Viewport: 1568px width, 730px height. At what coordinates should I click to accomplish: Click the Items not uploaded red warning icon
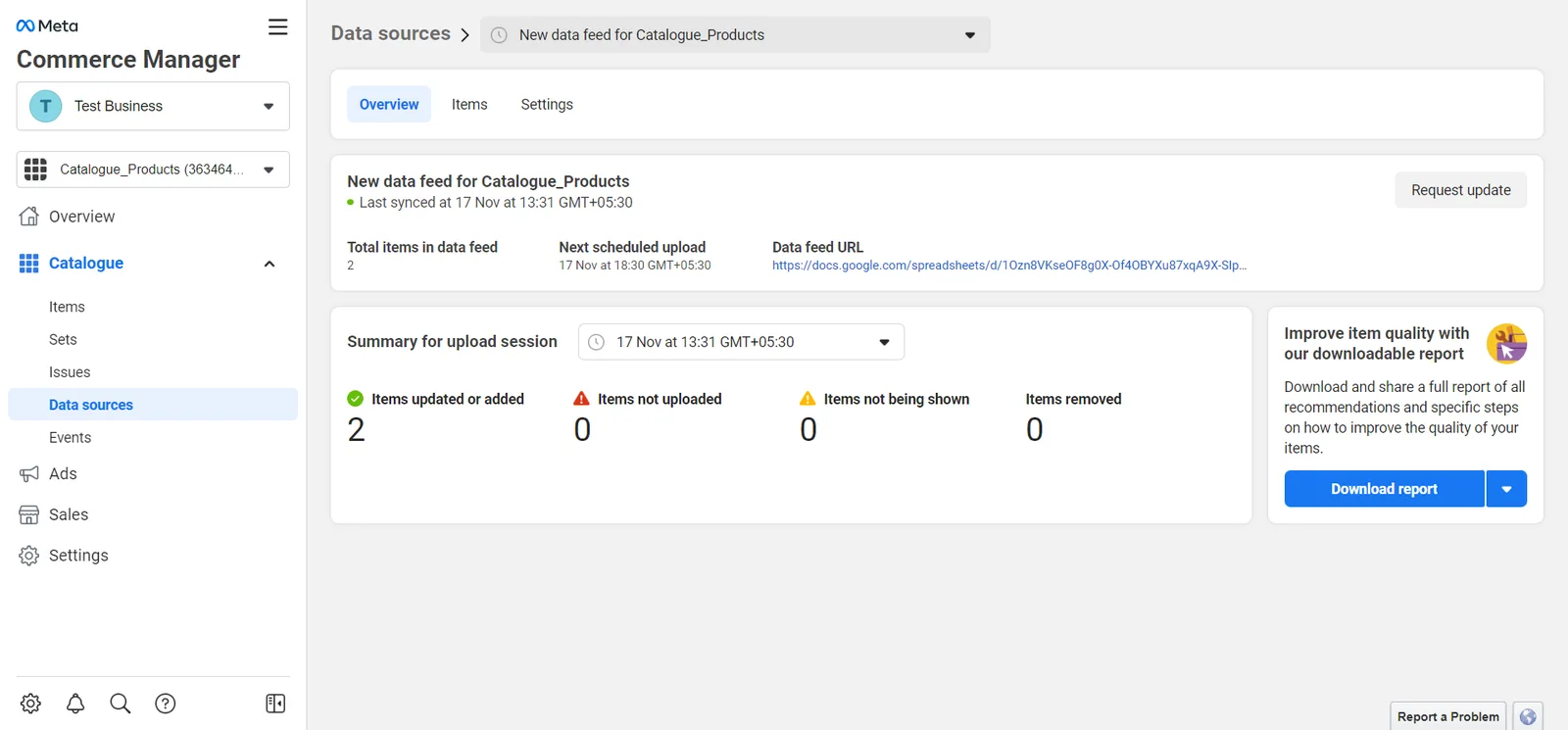pos(581,399)
